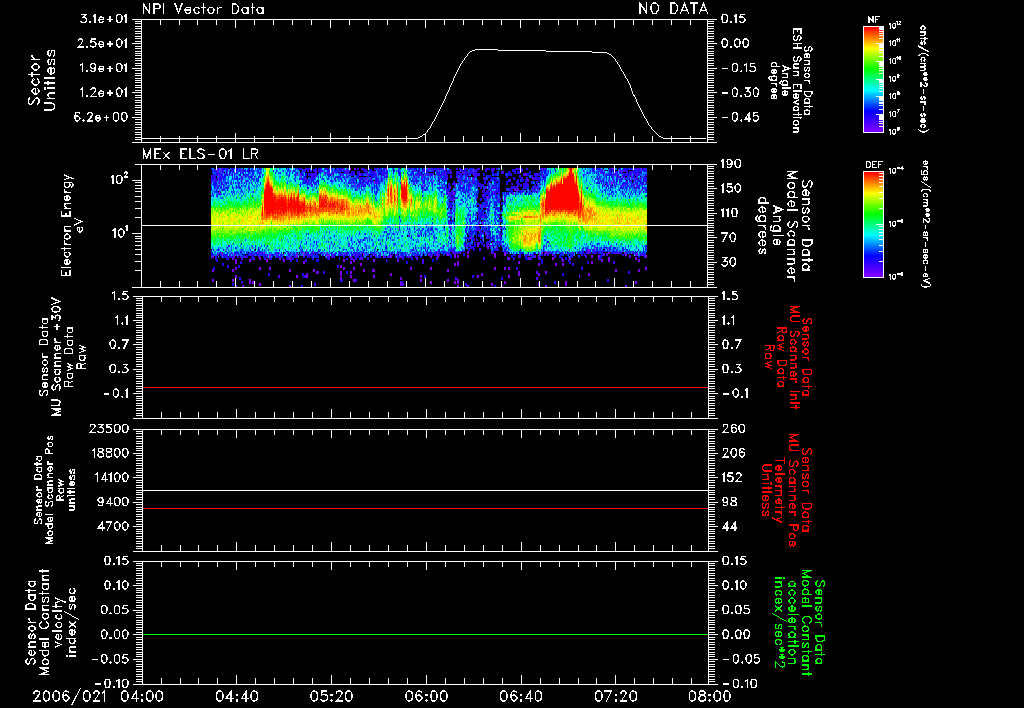Click the NF color scale bar
This screenshot has height=708, width=1024.
point(873,78)
